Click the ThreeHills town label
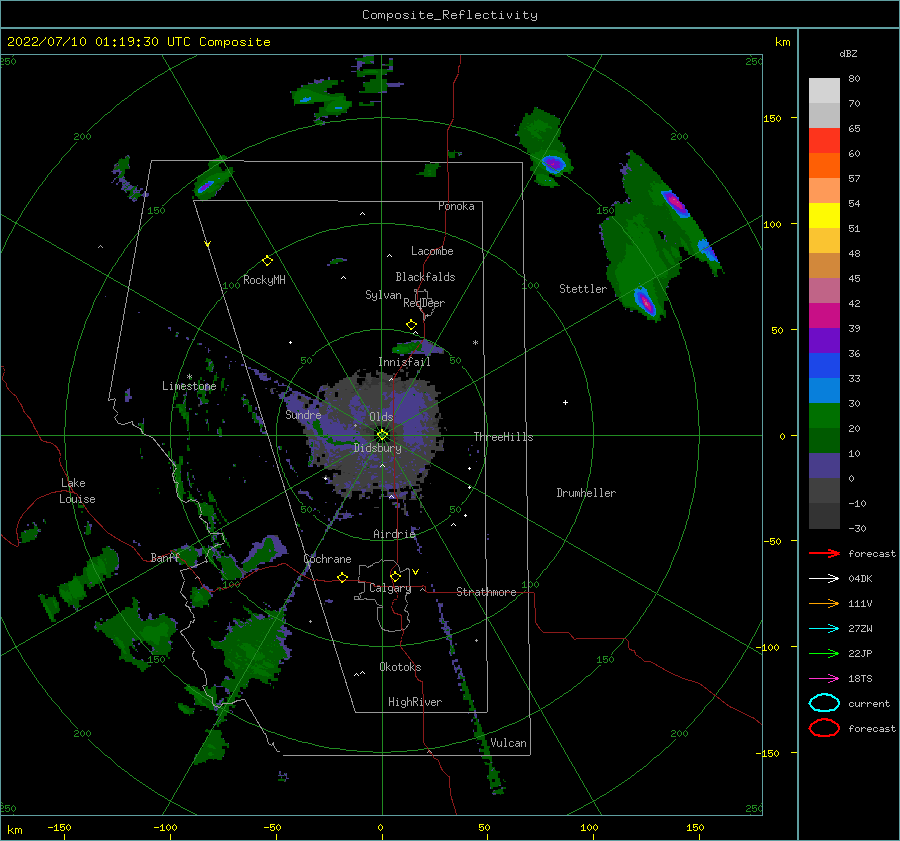The image size is (900, 841). coord(503,437)
